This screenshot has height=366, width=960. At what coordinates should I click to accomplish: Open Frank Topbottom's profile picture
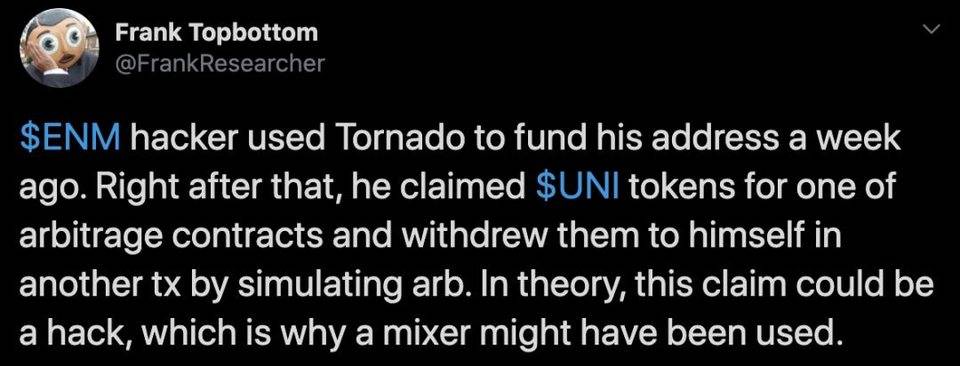59,48
